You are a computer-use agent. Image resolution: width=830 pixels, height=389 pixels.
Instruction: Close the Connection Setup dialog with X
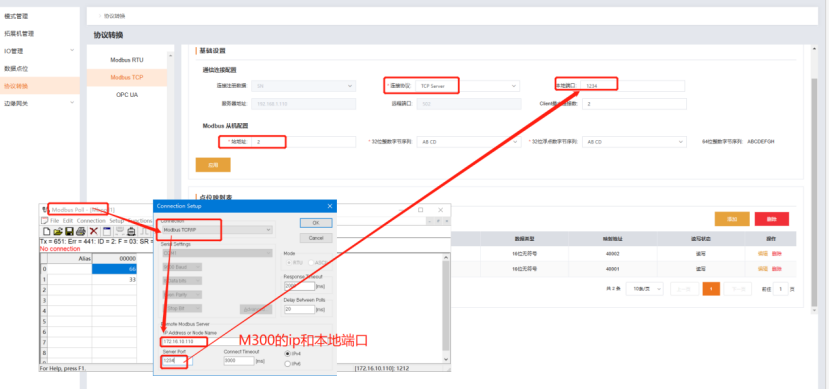[330, 206]
